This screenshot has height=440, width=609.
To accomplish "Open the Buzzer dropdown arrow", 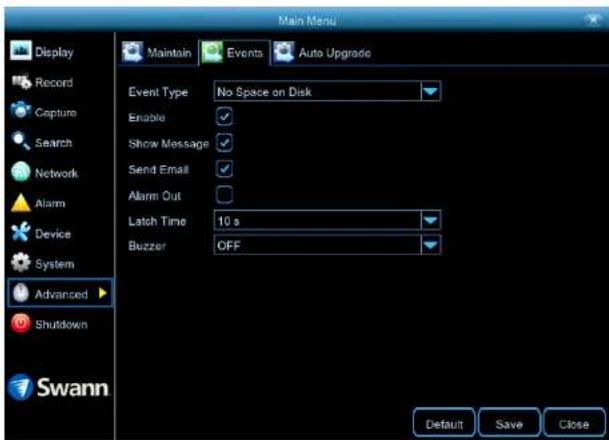I will [431, 245].
